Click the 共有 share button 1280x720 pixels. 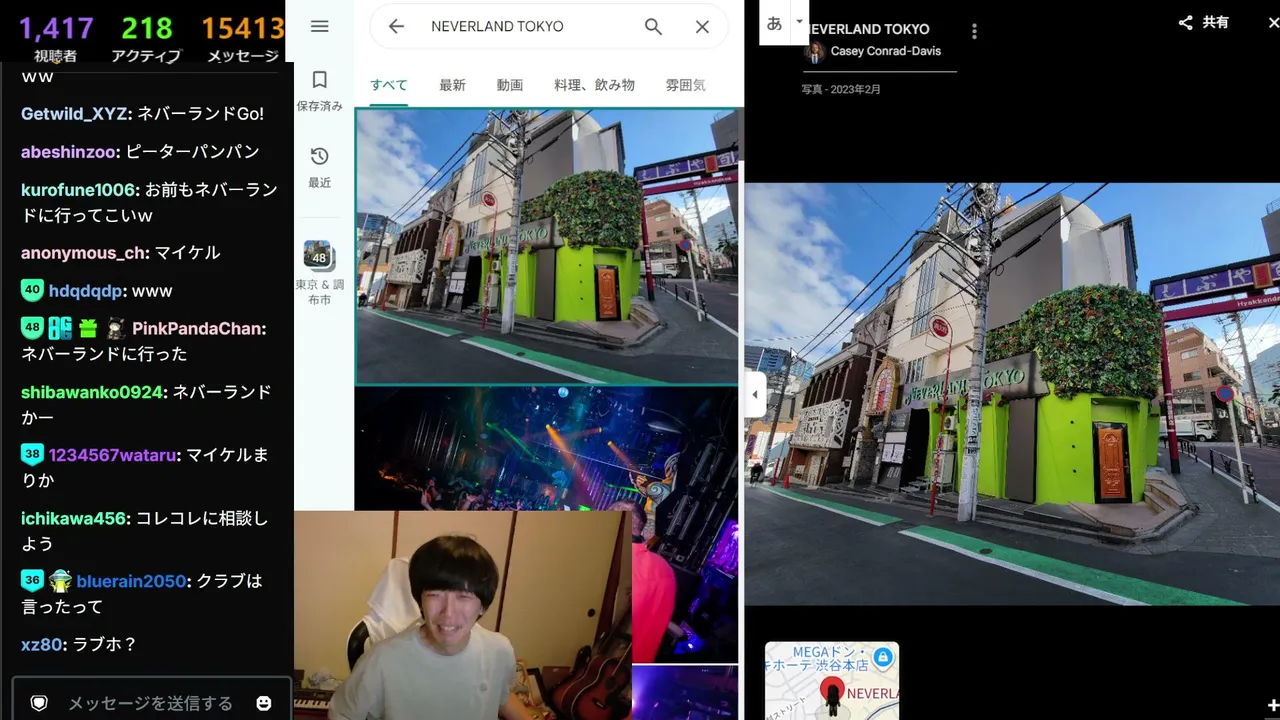point(1203,22)
